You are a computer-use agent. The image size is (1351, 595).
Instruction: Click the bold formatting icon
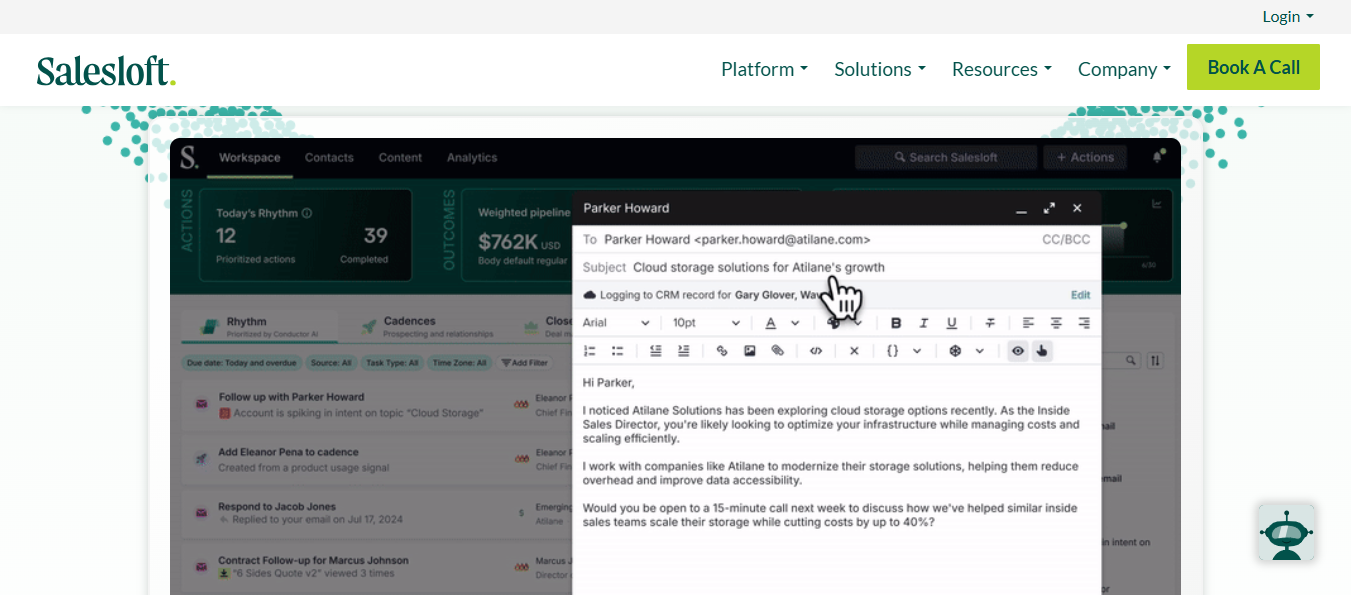pos(896,323)
